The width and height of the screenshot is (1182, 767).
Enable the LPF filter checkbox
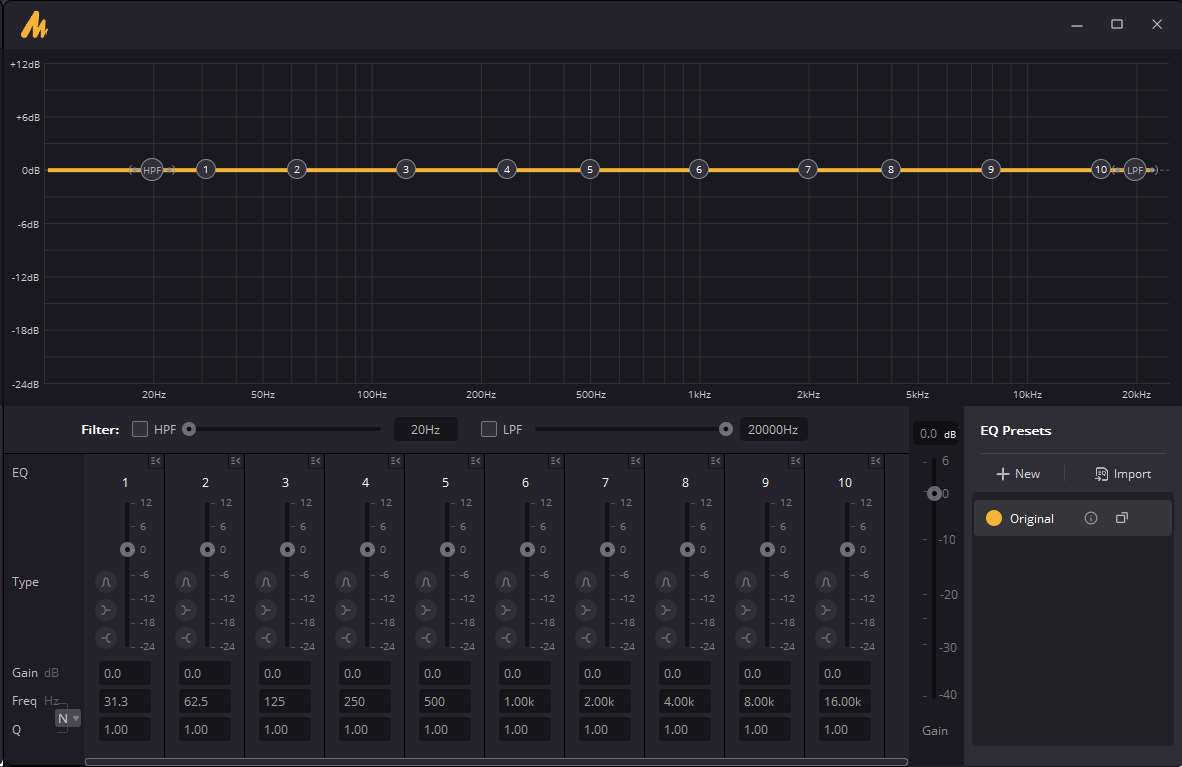pos(489,430)
